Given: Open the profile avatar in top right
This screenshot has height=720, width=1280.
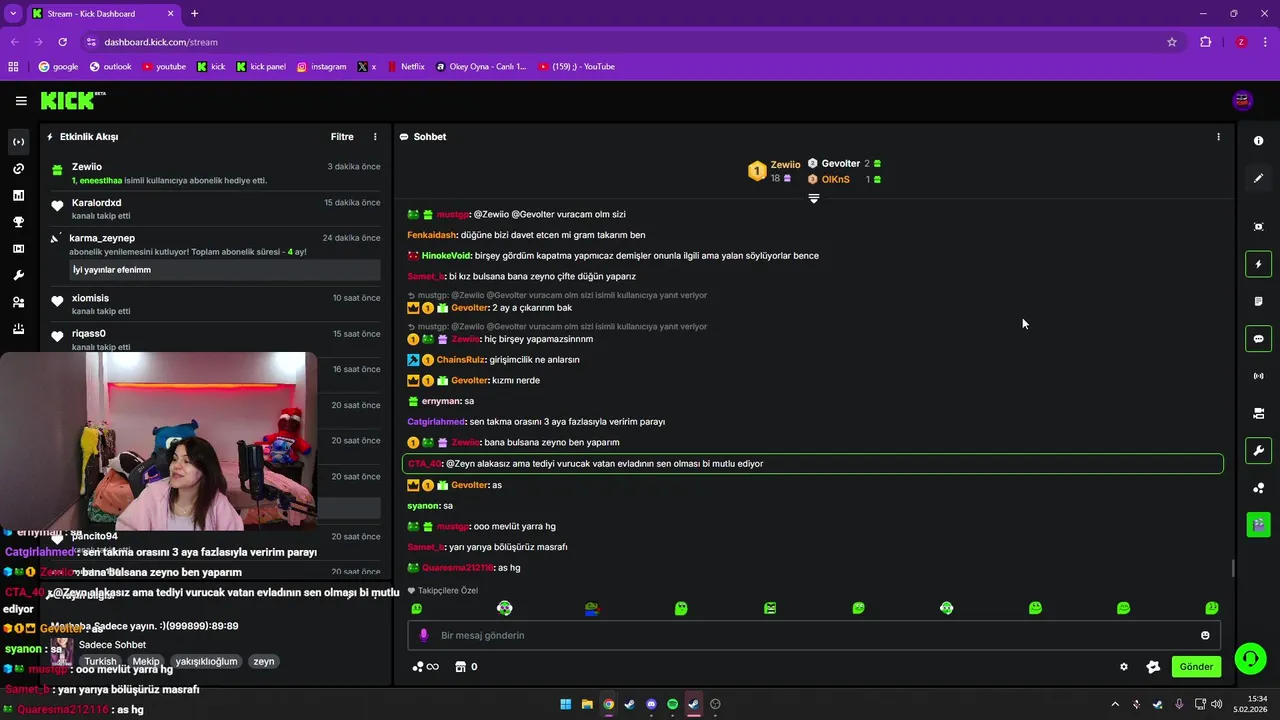Looking at the screenshot, I should [1242, 100].
